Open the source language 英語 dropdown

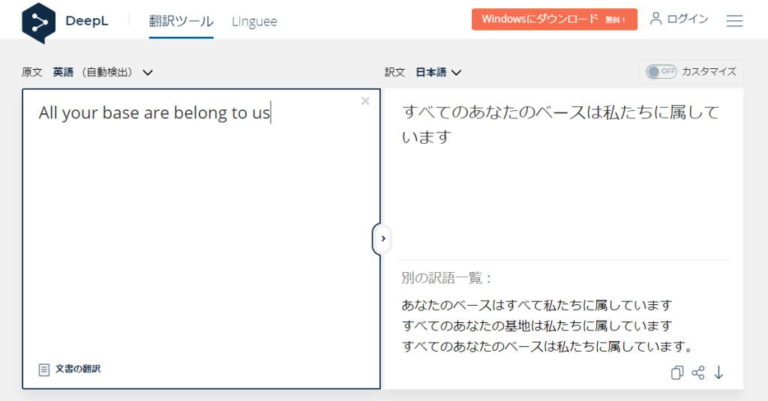[x=103, y=72]
